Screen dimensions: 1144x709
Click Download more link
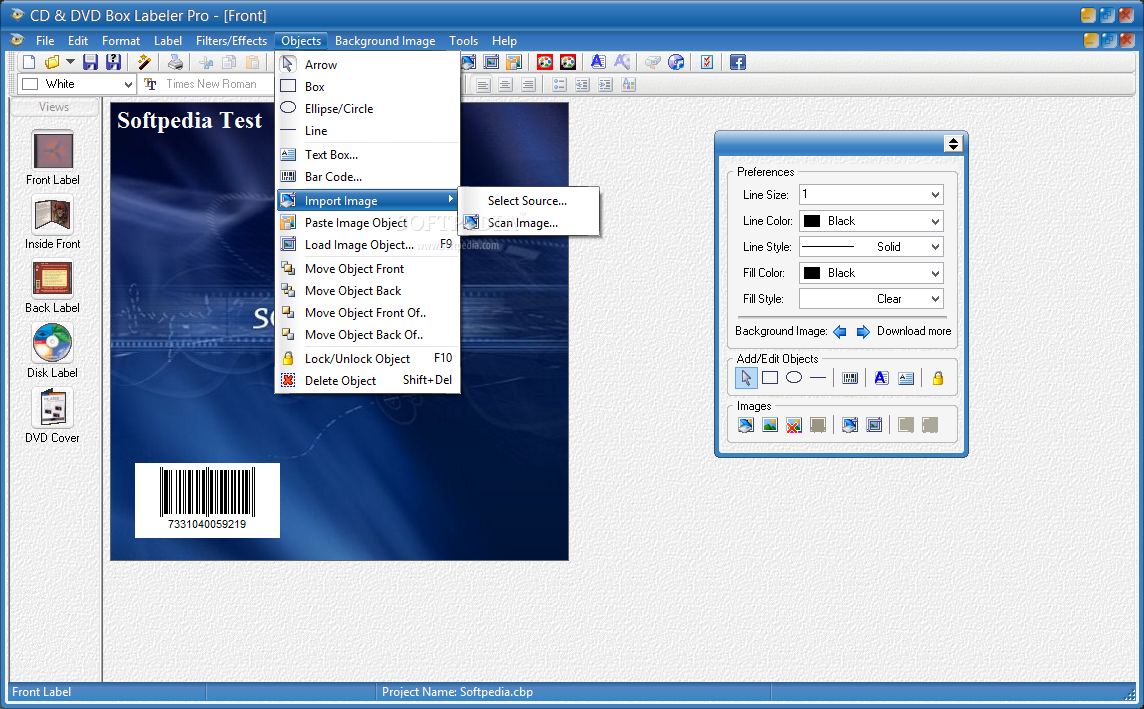pyautogui.click(x=914, y=331)
